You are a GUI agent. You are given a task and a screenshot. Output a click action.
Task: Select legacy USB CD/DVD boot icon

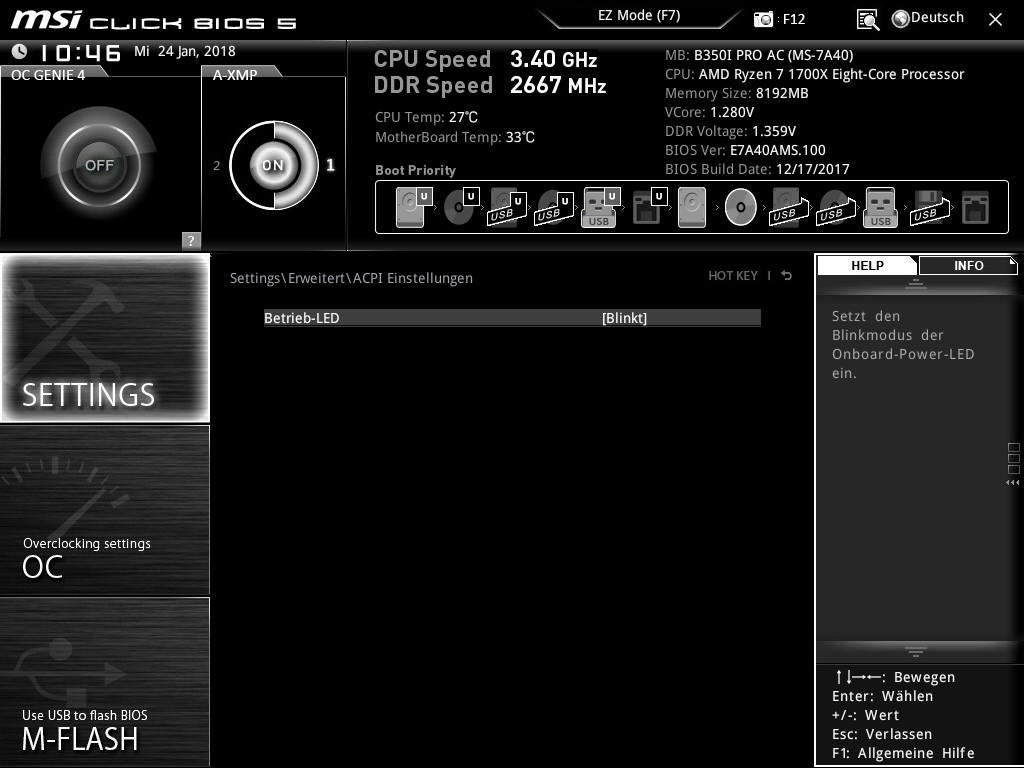coord(835,207)
